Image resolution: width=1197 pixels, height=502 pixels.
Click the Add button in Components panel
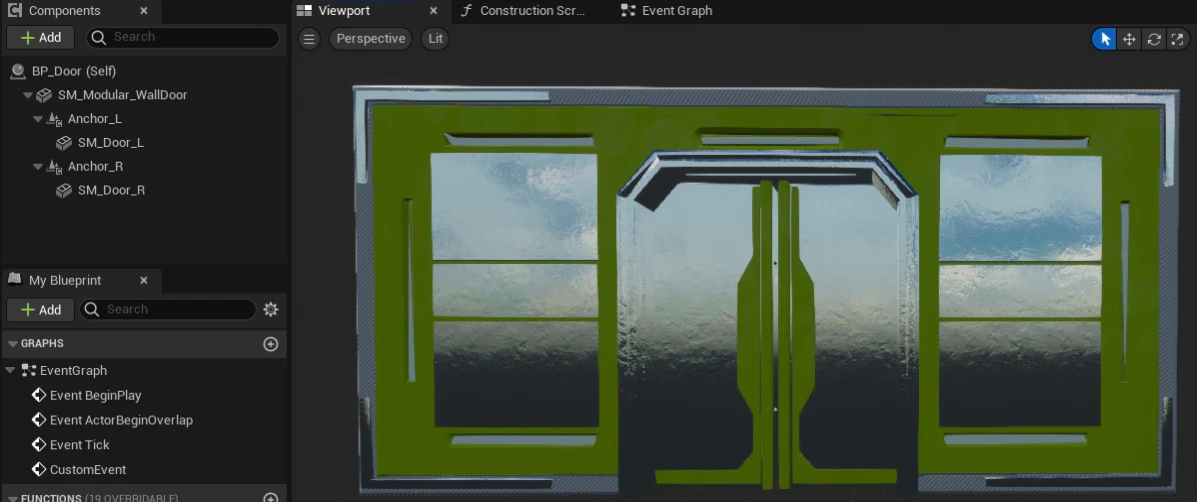[x=40, y=37]
